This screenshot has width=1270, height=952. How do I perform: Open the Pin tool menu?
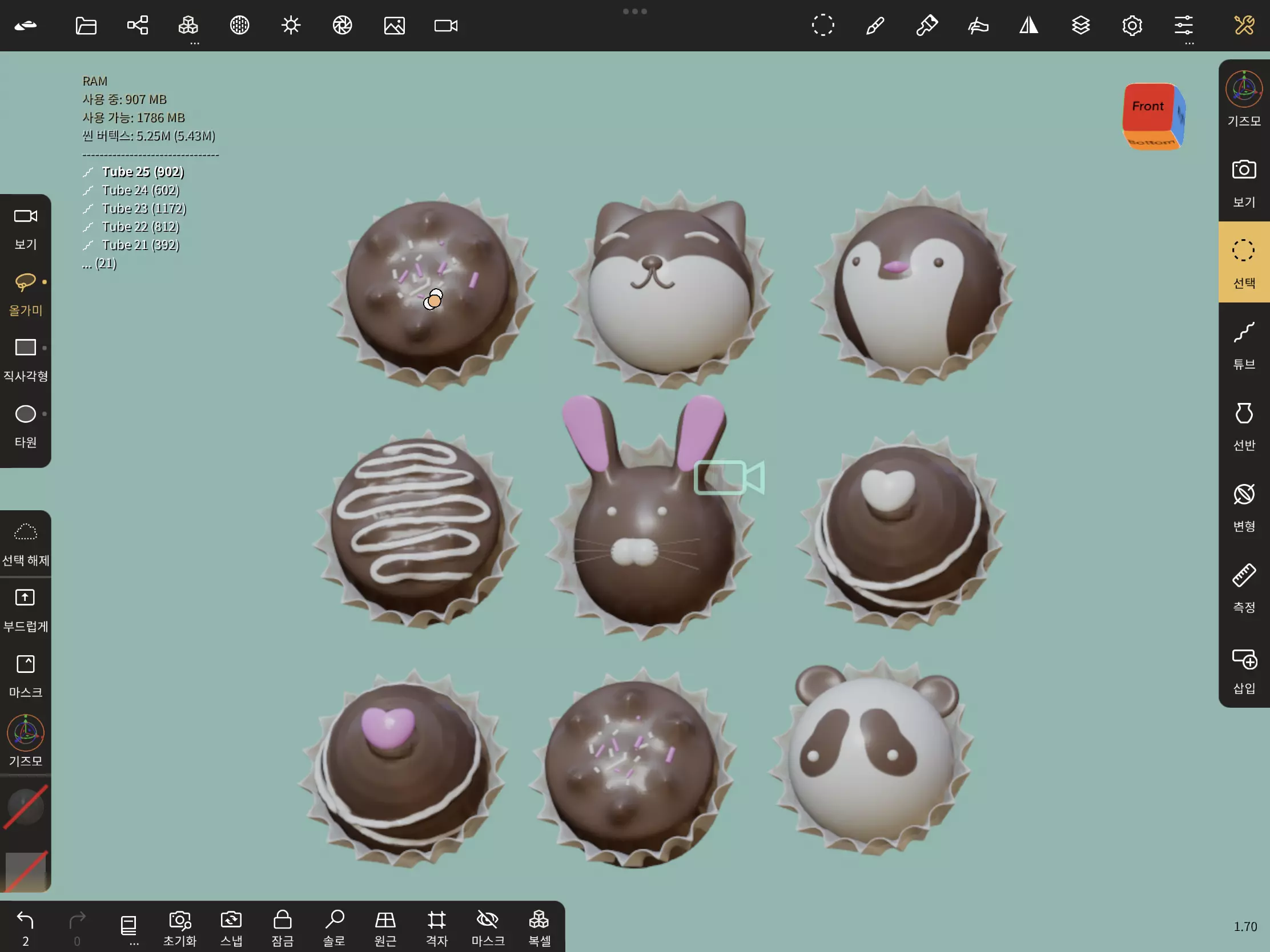926,25
